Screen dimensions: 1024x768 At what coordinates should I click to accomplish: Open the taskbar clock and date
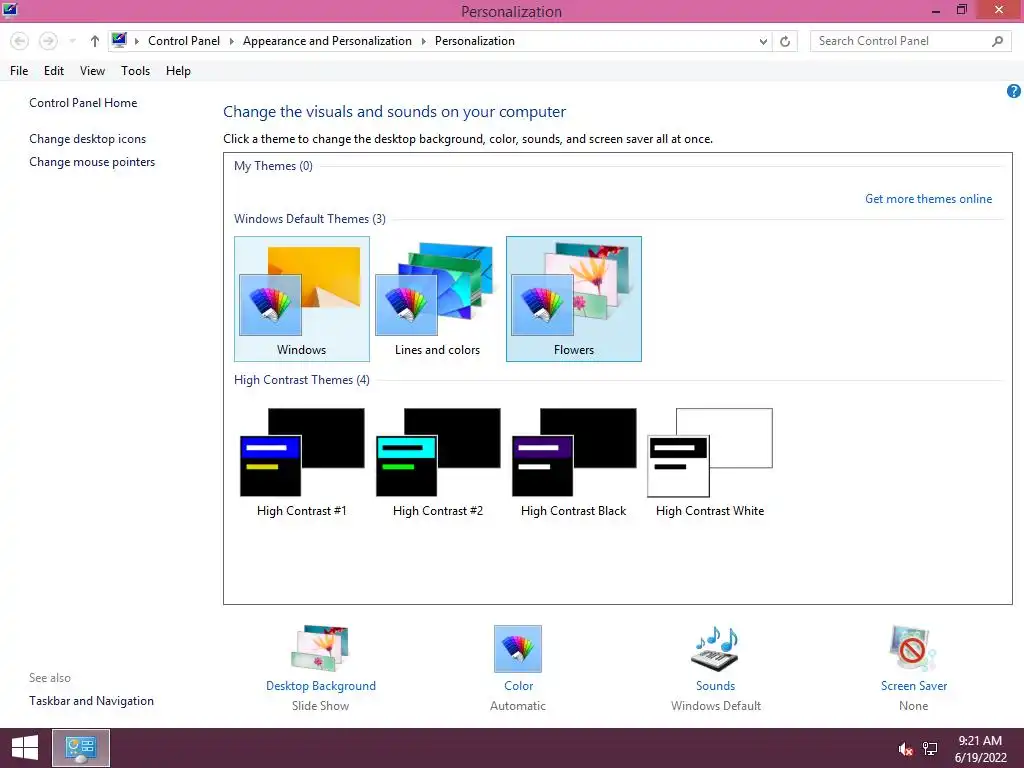(x=980, y=749)
